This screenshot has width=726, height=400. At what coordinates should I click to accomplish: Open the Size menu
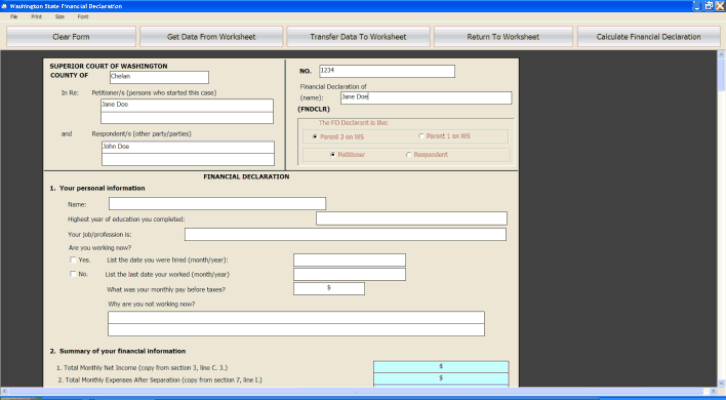coord(60,17)
